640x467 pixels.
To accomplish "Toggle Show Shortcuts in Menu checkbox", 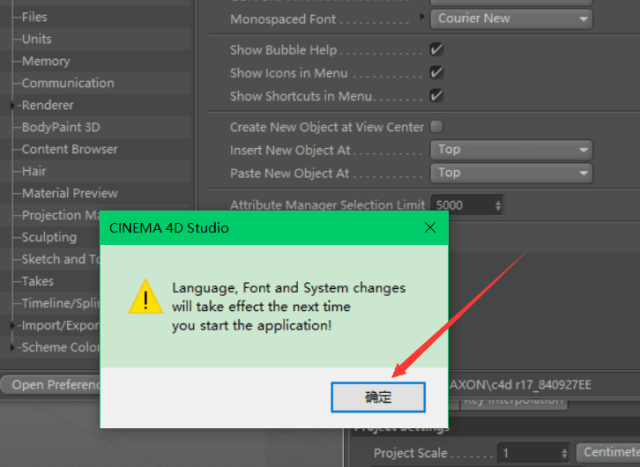I will click(436, 95).
